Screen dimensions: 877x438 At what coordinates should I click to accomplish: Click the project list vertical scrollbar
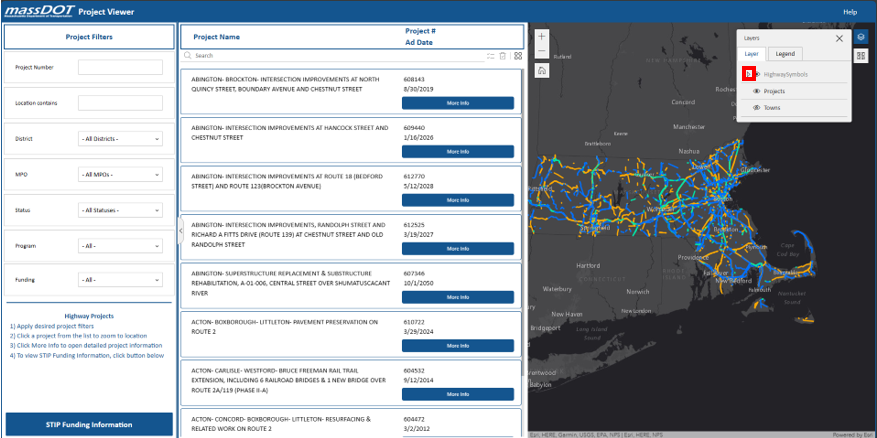524,224
